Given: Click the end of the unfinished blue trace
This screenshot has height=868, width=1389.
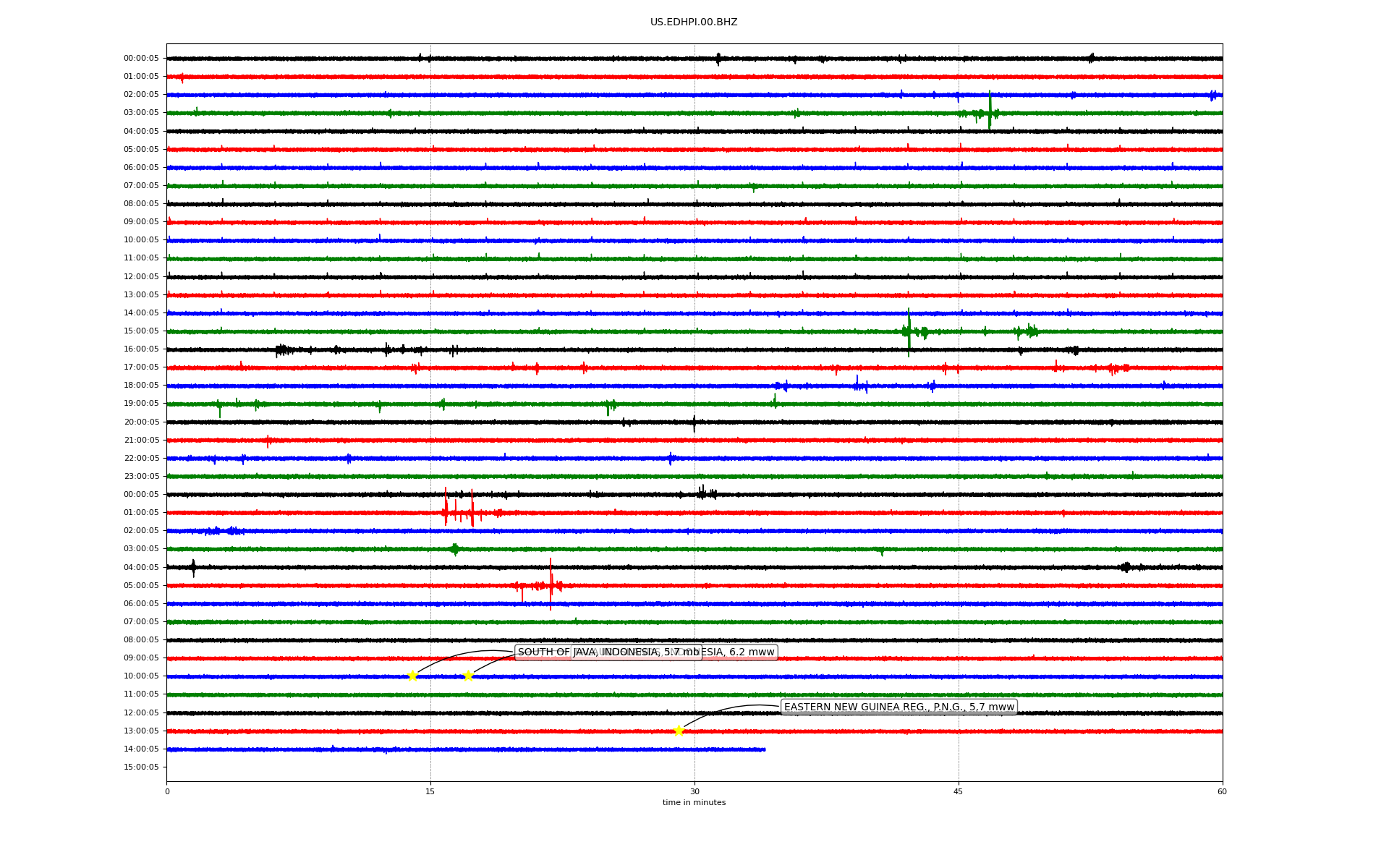Looking at the screenshot, I should coord(765,749).
